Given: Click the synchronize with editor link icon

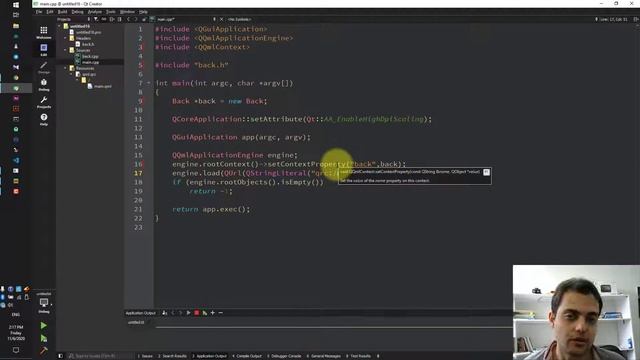Looking at the screenshot, I should [104, 19].
